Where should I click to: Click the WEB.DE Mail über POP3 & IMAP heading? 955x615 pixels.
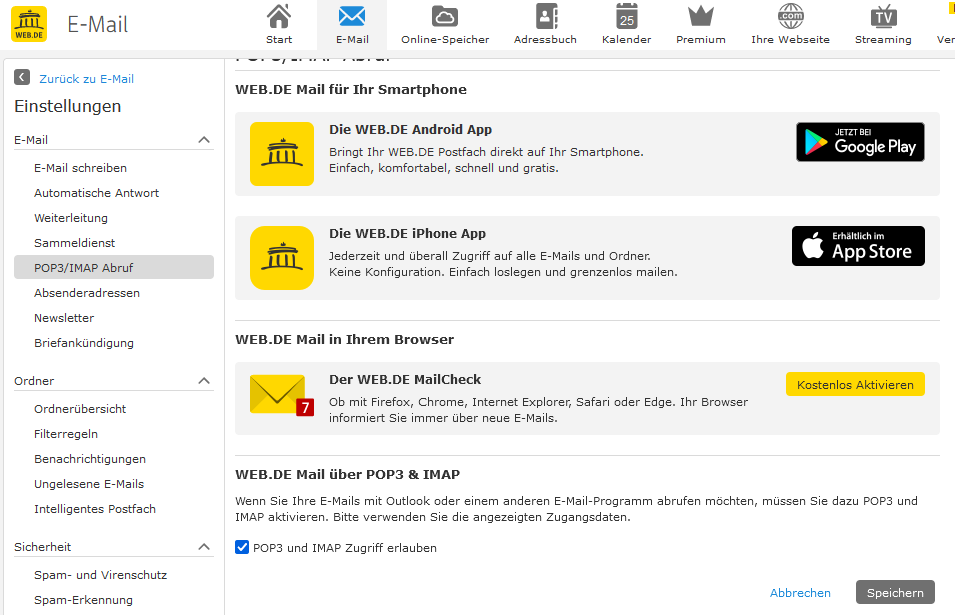point(348,474)
